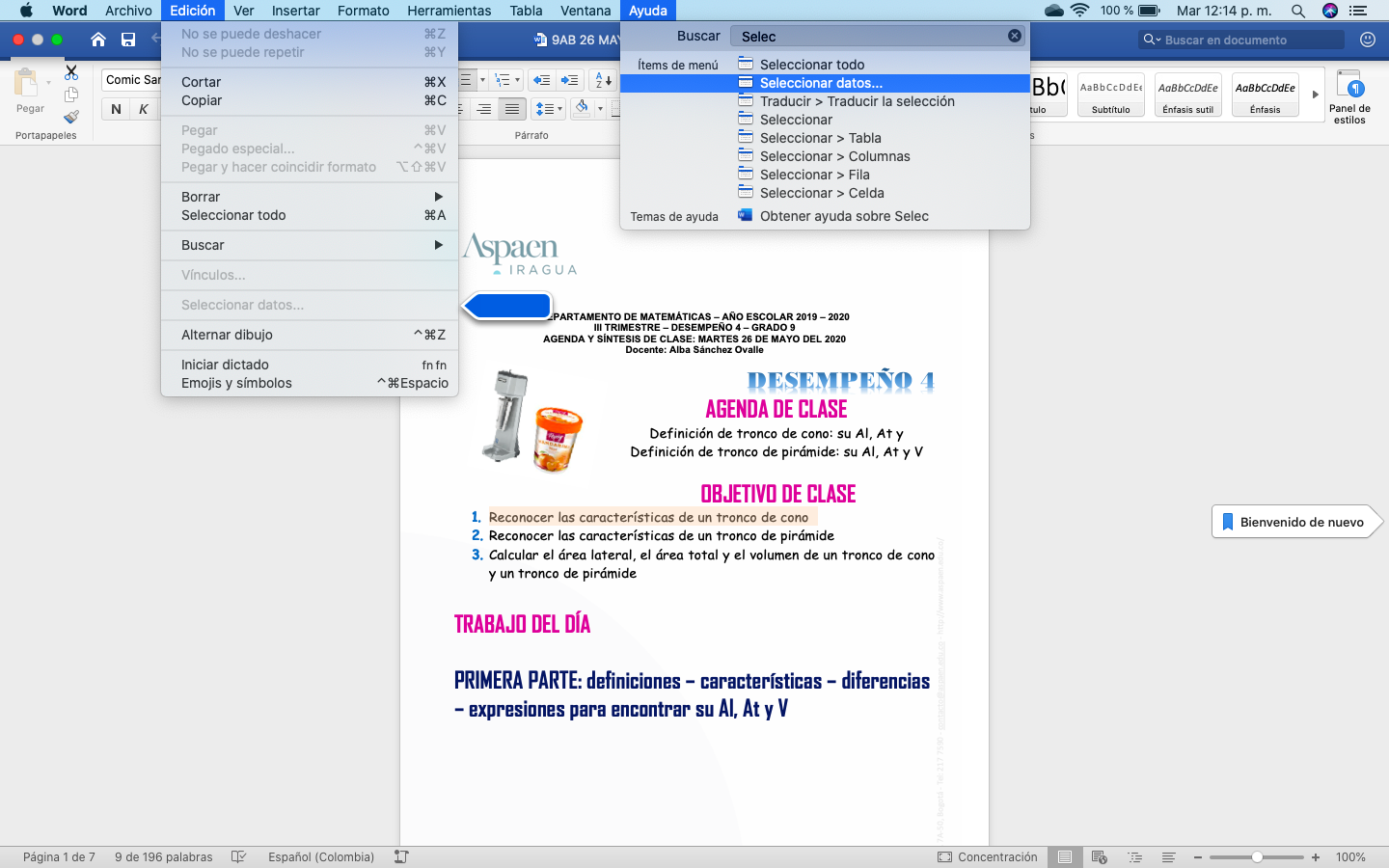This screenshot has width=1389, height=868.
Task: Open Panel de estilos
Action: pyautogui.click(x=1349, y=96)
